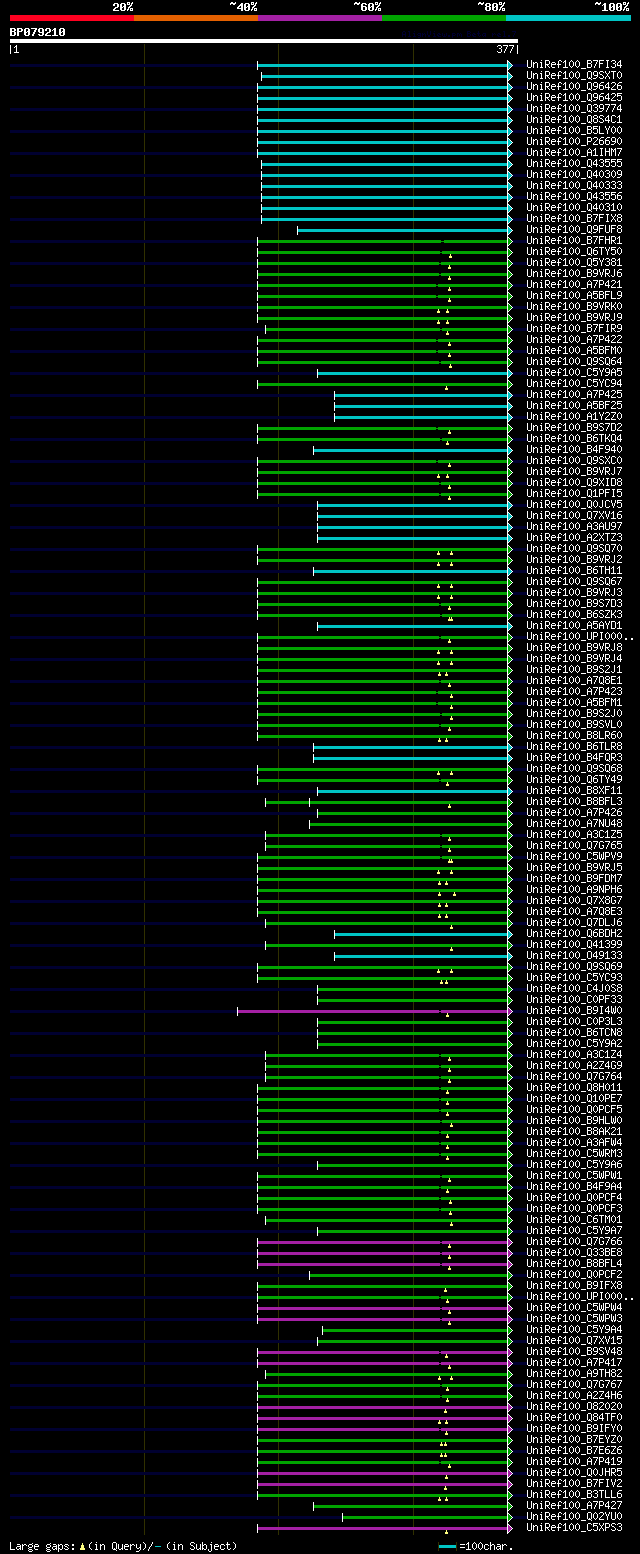The height and width of the screenshot is (1554, 640).
Task: Click label UniRef100_Q0JCV5
Action: pyautogui.click(x=574, y=505)
